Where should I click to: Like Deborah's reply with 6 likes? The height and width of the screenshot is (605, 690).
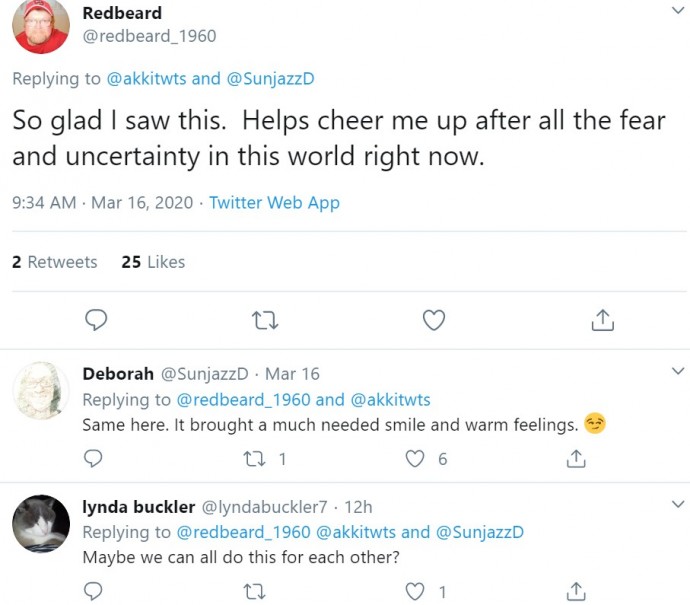pos(415,459)
